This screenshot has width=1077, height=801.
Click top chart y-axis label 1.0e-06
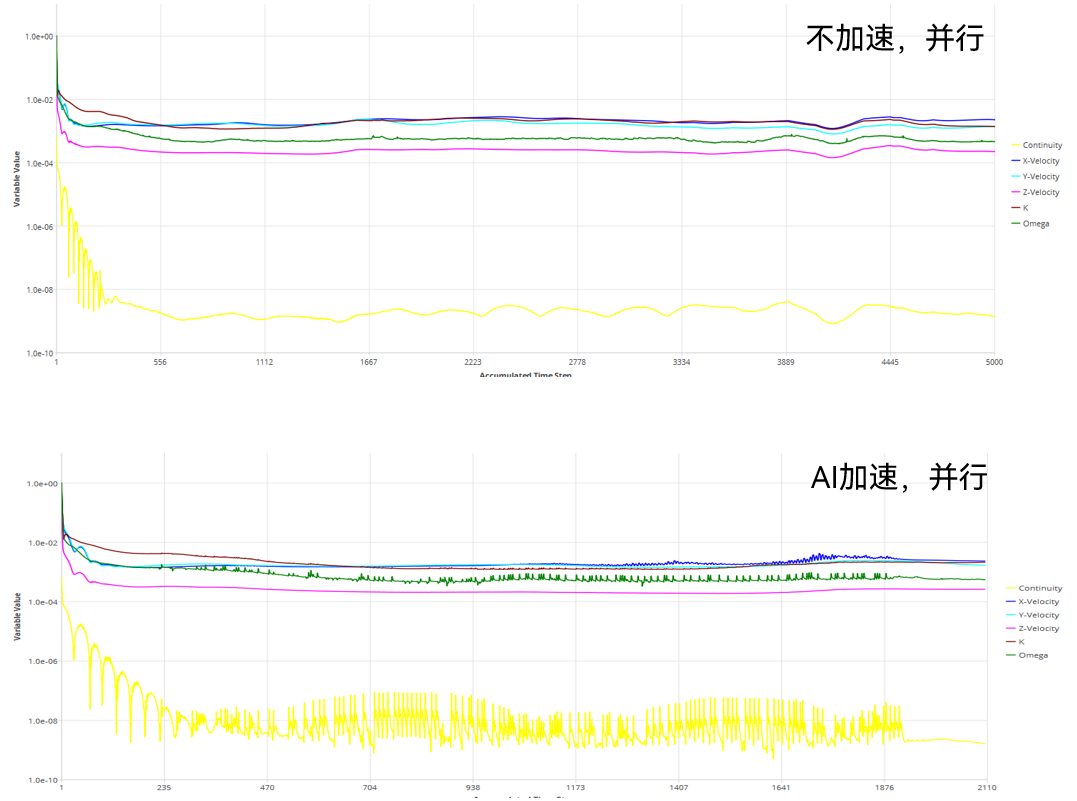tap(39, 227)
